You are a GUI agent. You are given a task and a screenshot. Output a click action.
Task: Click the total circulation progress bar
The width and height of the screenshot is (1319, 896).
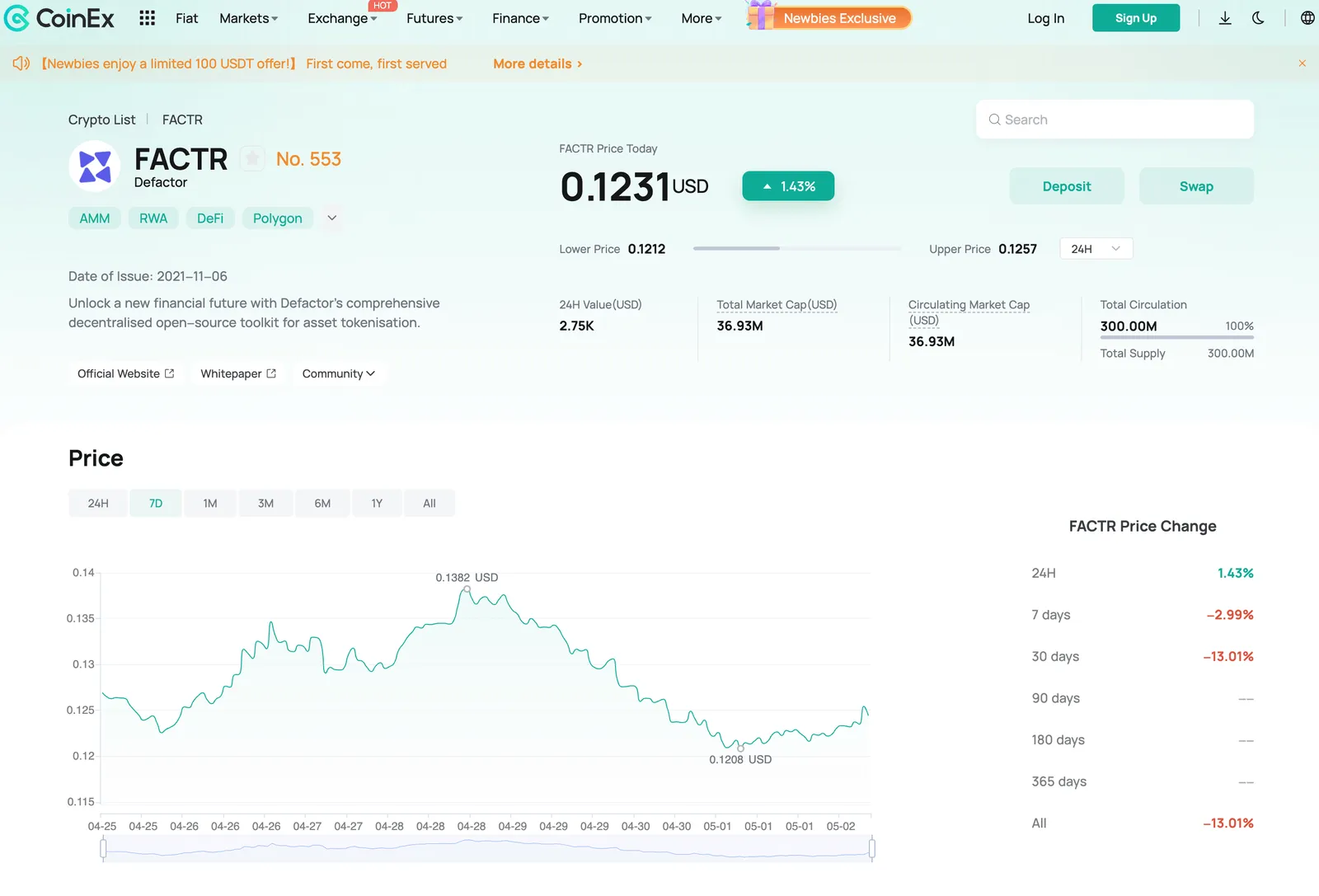pos(1176,338)
